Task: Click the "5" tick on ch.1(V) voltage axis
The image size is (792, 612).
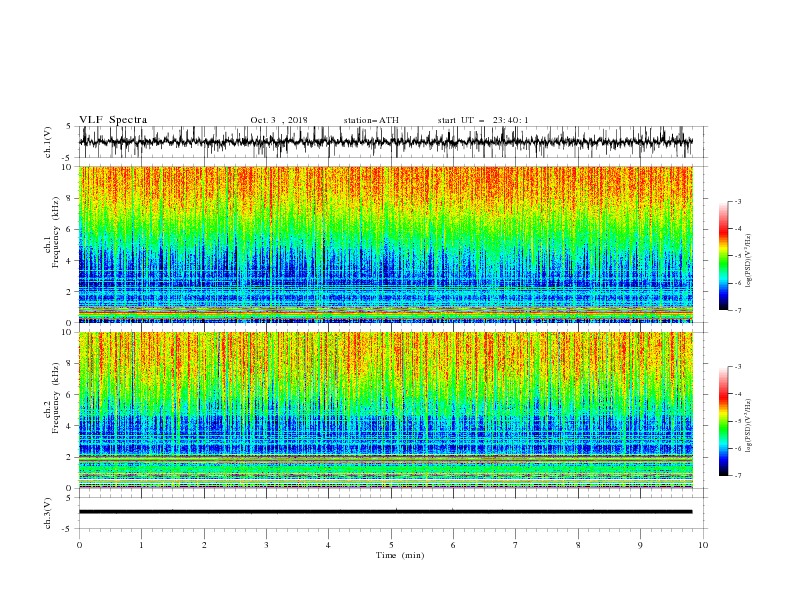Action: [69, 127]
